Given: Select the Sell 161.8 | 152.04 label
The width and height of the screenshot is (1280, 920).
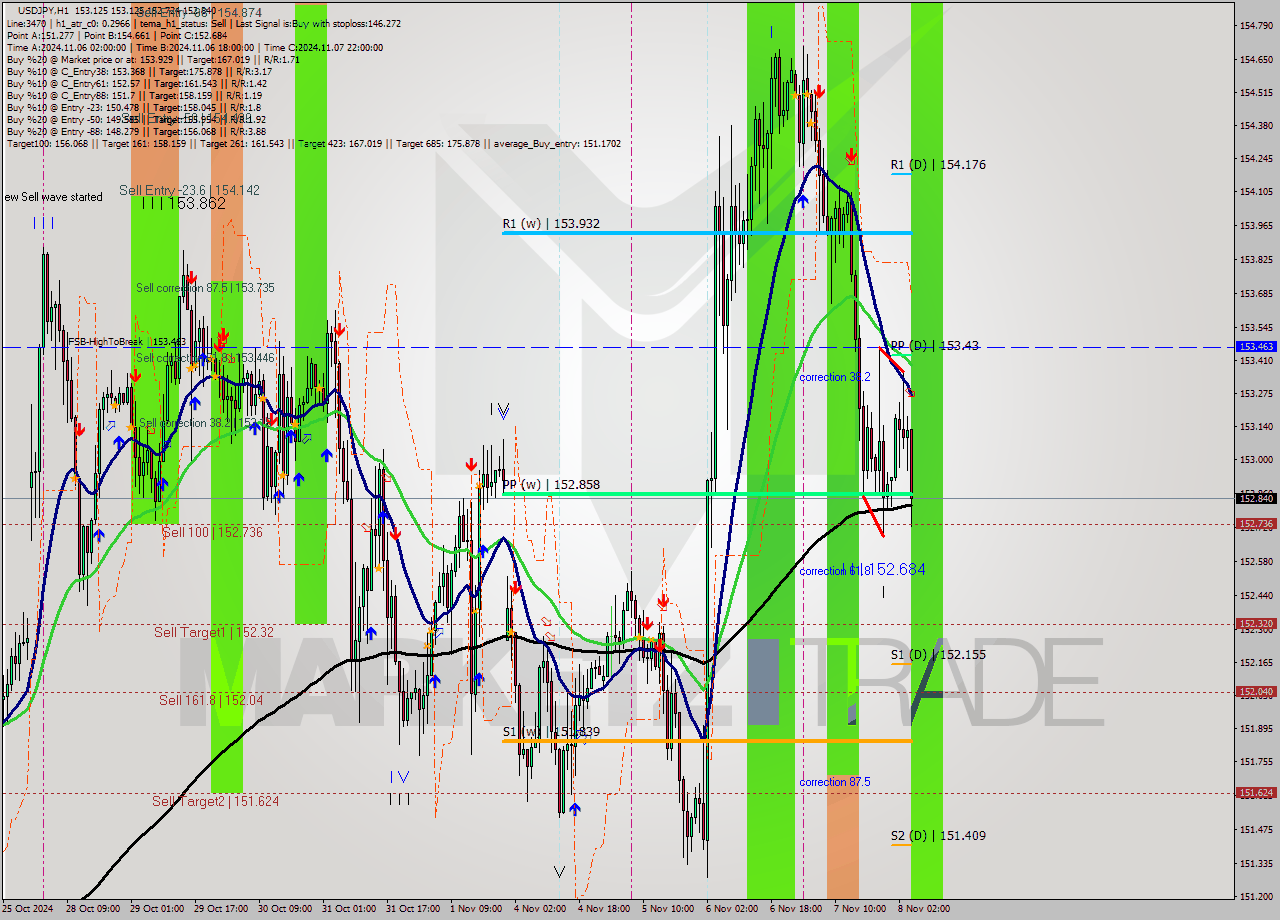Looking at the screenshot, I should click(211, 701).
